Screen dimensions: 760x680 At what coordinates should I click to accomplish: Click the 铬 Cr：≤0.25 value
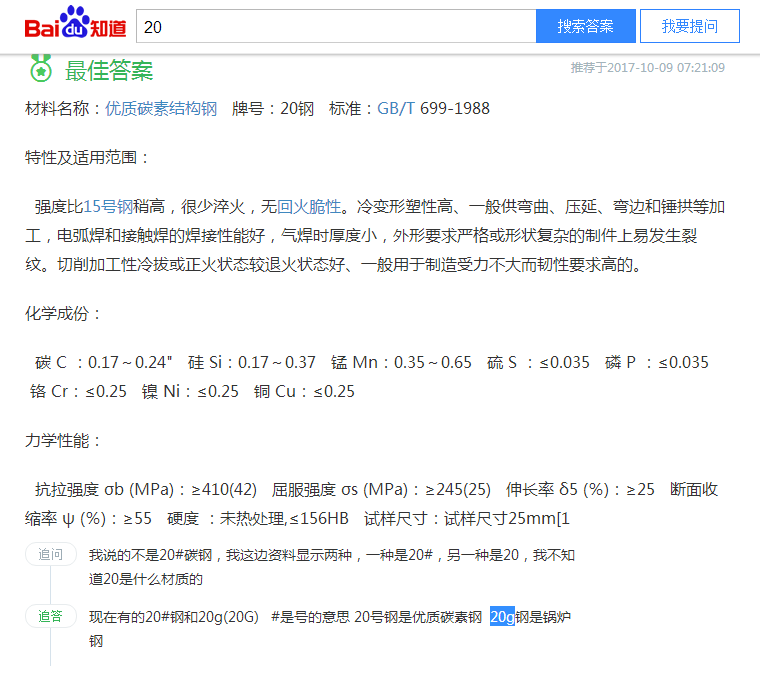[x=78, y=392]
